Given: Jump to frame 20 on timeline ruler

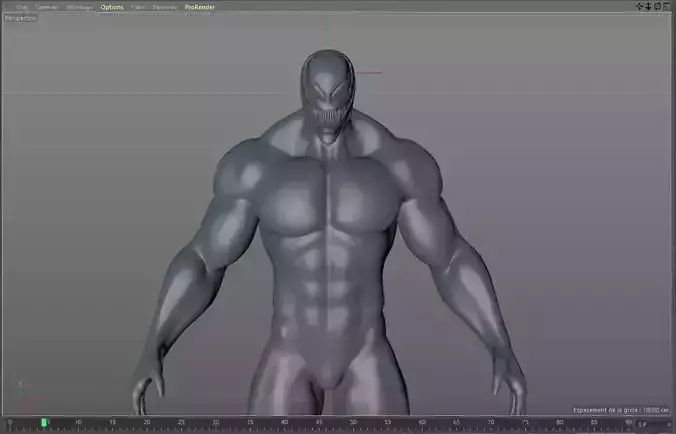Looking at the screenshot, I should click(147, 422).
